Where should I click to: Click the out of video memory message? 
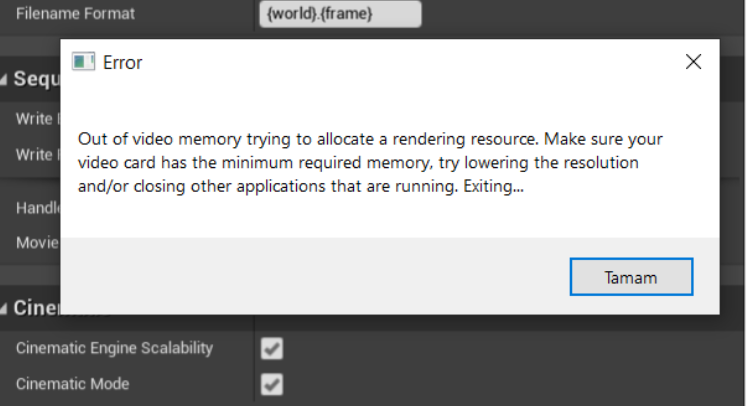(x=370, y=162)
